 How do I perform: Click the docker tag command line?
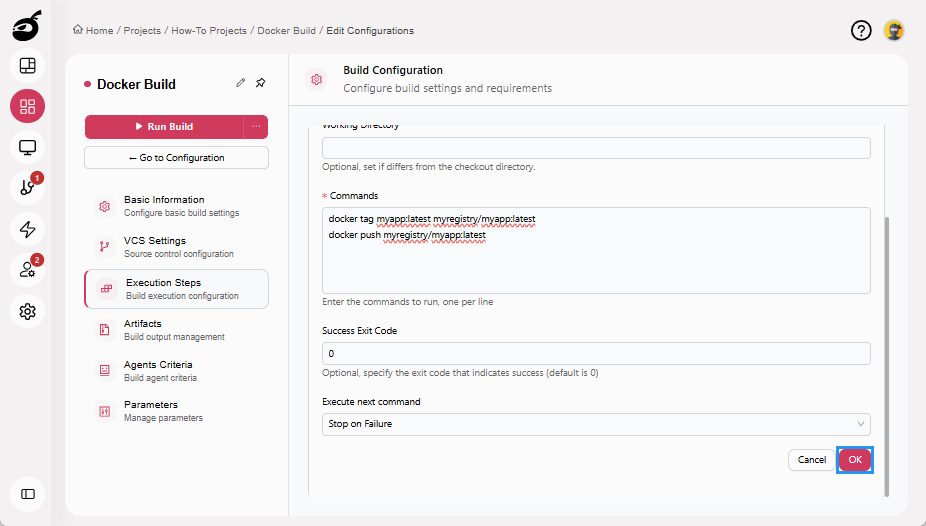pyautogui.click(x=432, y=219)
